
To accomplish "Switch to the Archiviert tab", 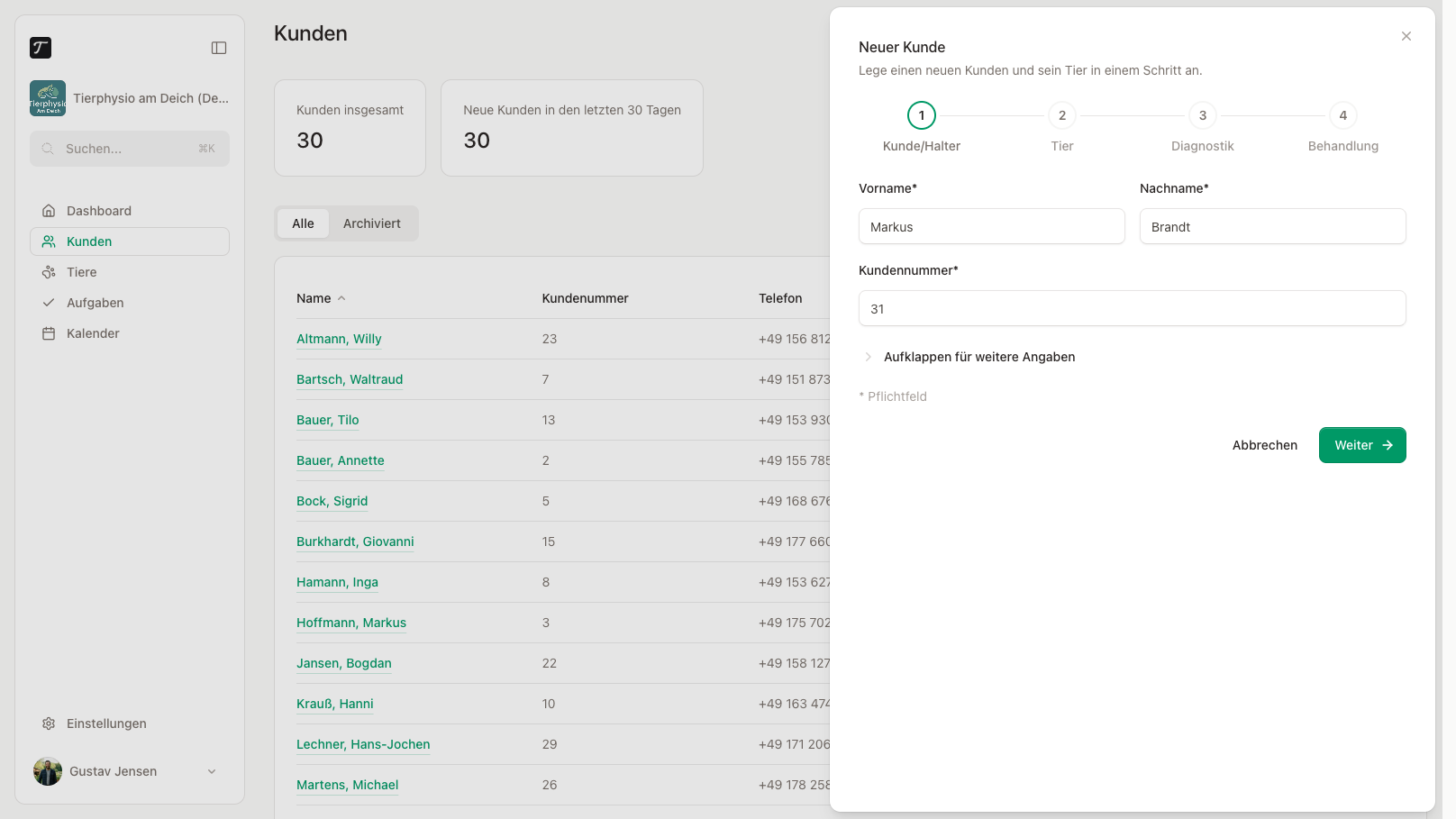I will pos(371,223).
